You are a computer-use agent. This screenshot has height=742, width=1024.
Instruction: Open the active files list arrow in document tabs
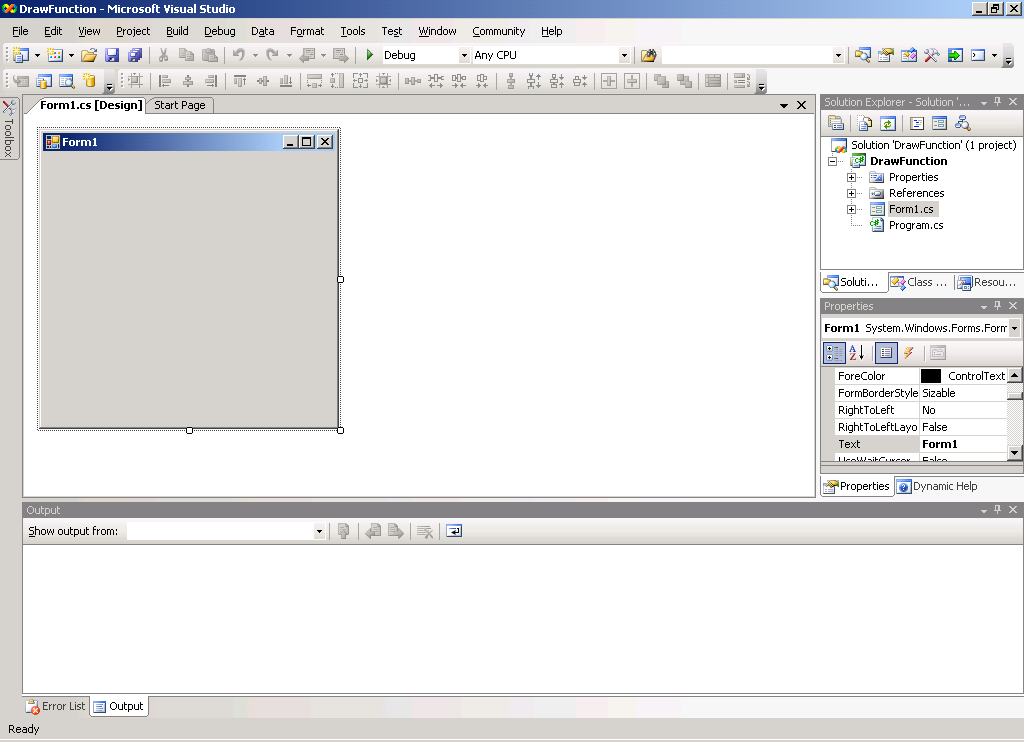(x=784, y=105)
